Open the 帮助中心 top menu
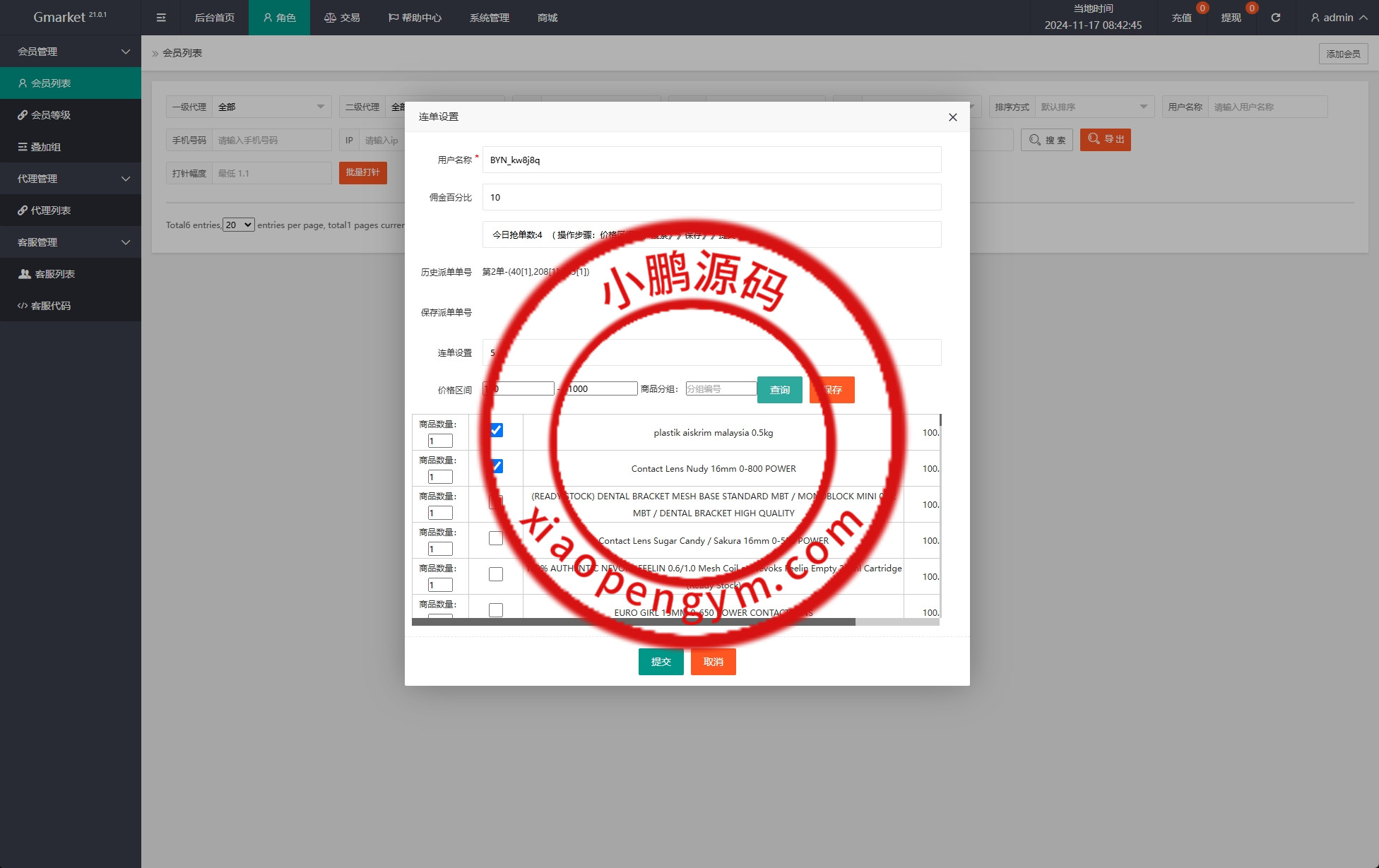Screen dimensions: 1379x868 tap(415, 18)
